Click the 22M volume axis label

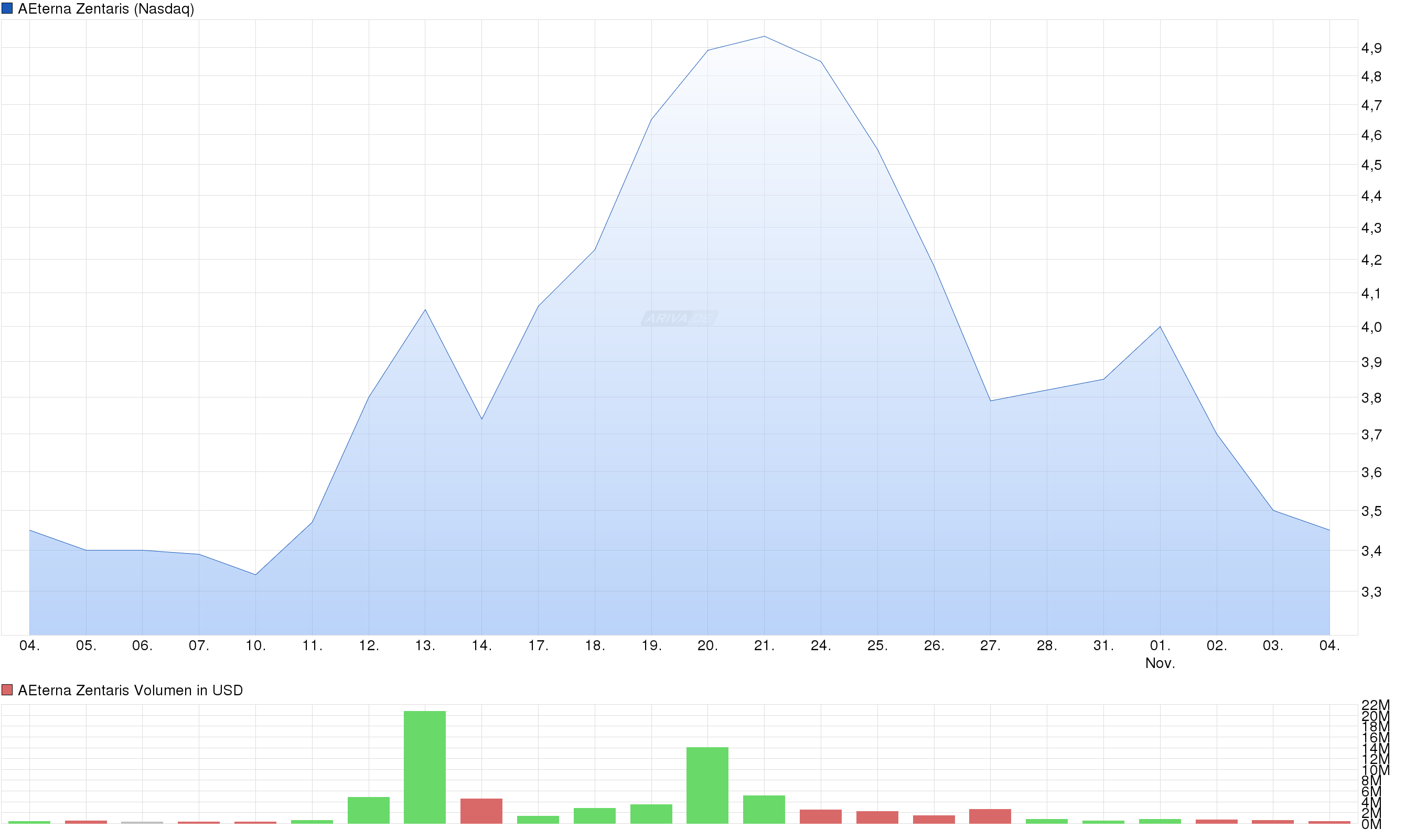click(x=1375, y=705)
